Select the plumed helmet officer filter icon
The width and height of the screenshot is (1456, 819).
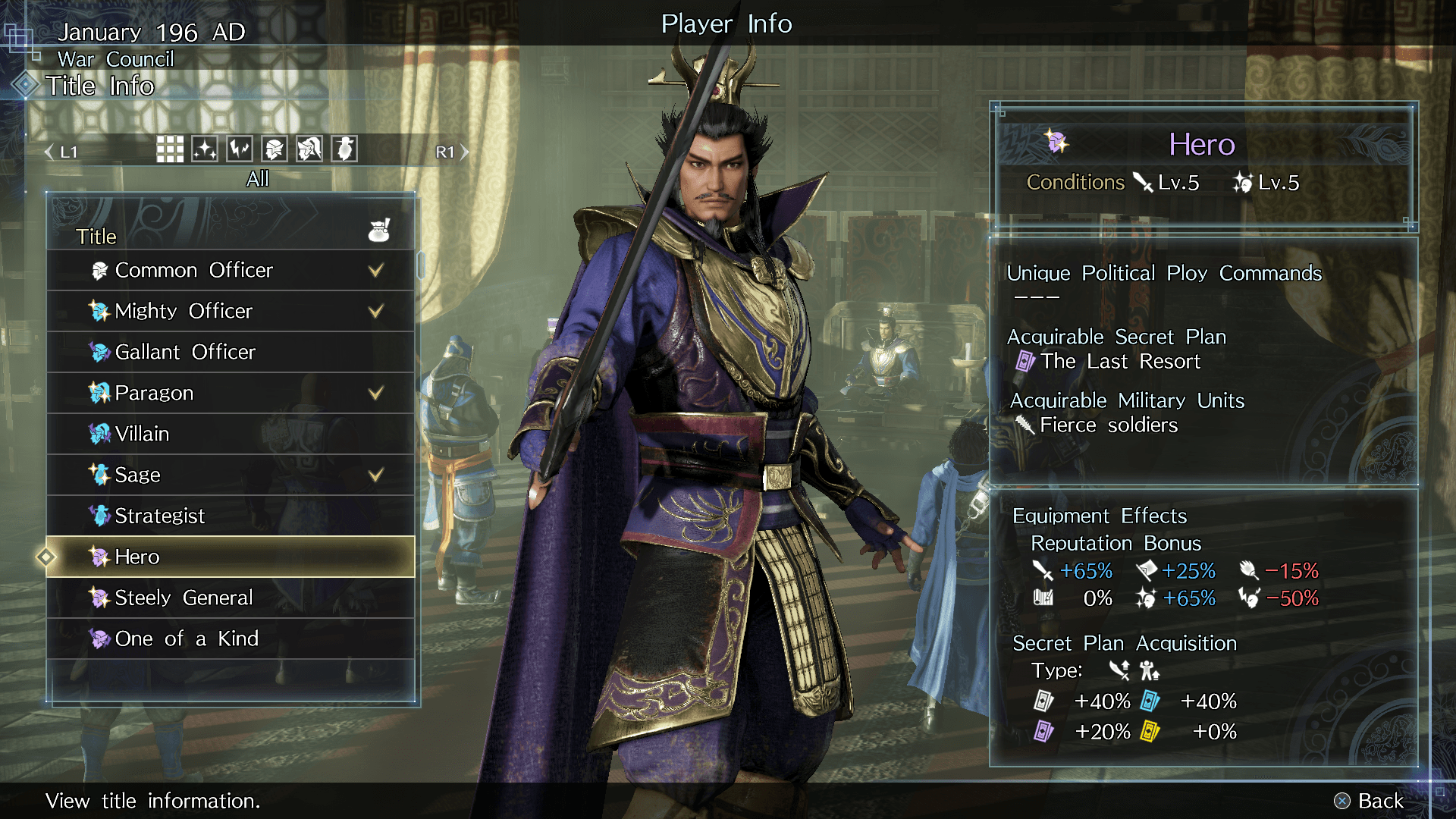tap(309, 149)
